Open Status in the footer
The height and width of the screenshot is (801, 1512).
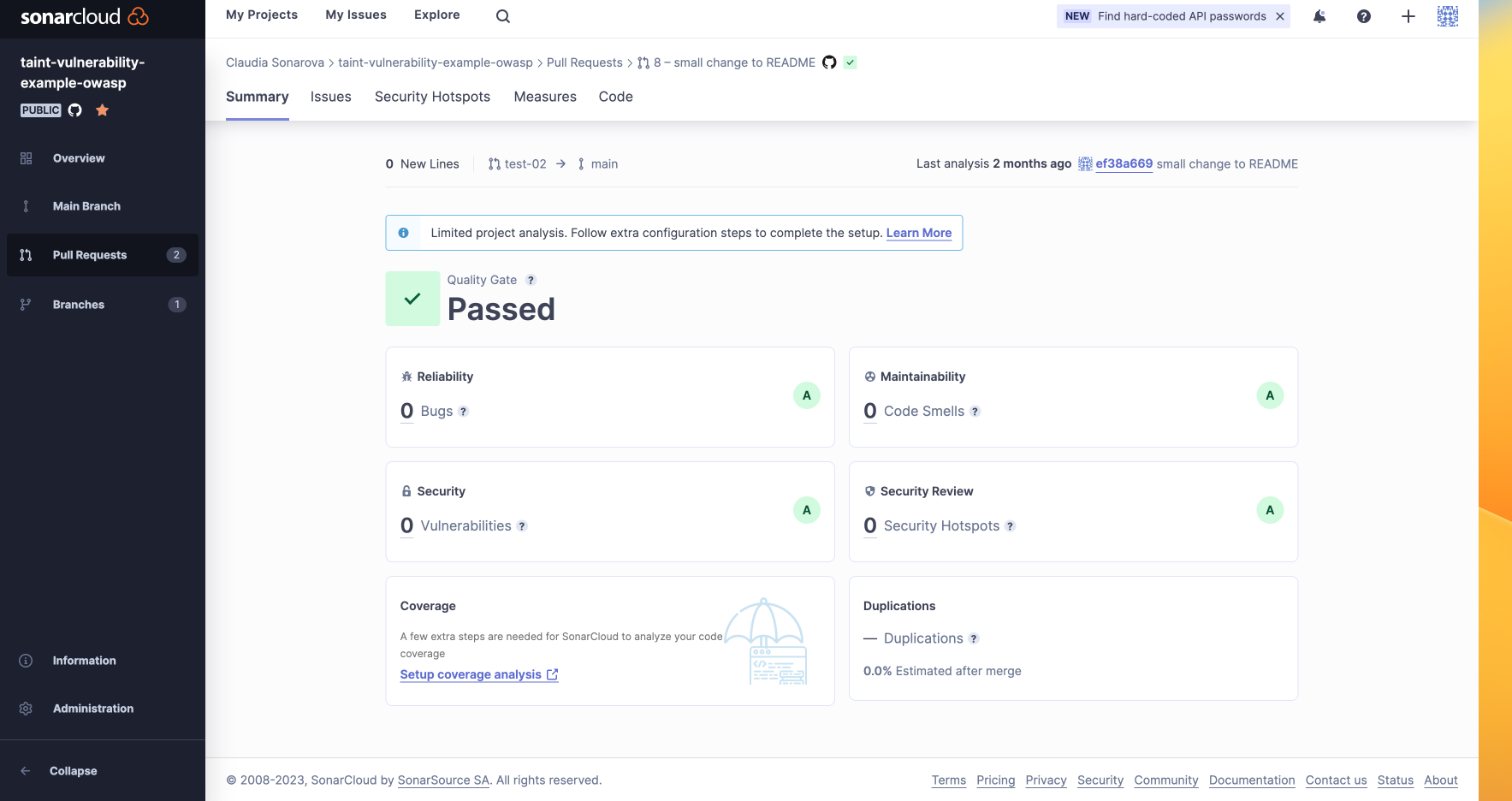1396,780
